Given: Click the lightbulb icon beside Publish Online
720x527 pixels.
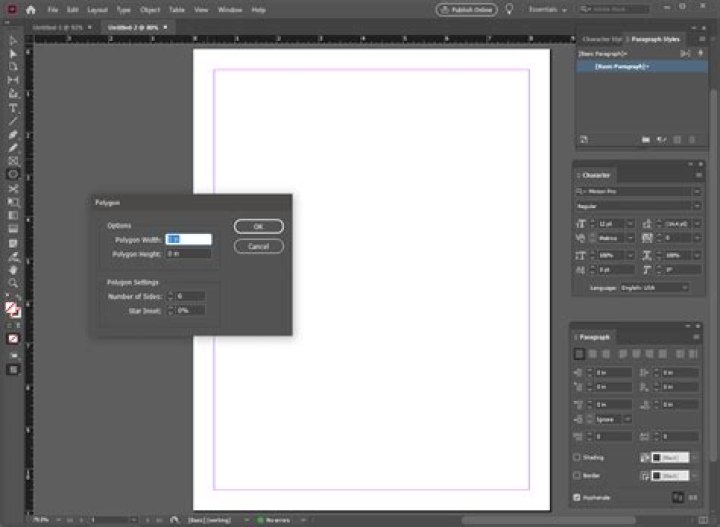Looking at the screenshot, I should pyautogui.click(x=509, y=9).
